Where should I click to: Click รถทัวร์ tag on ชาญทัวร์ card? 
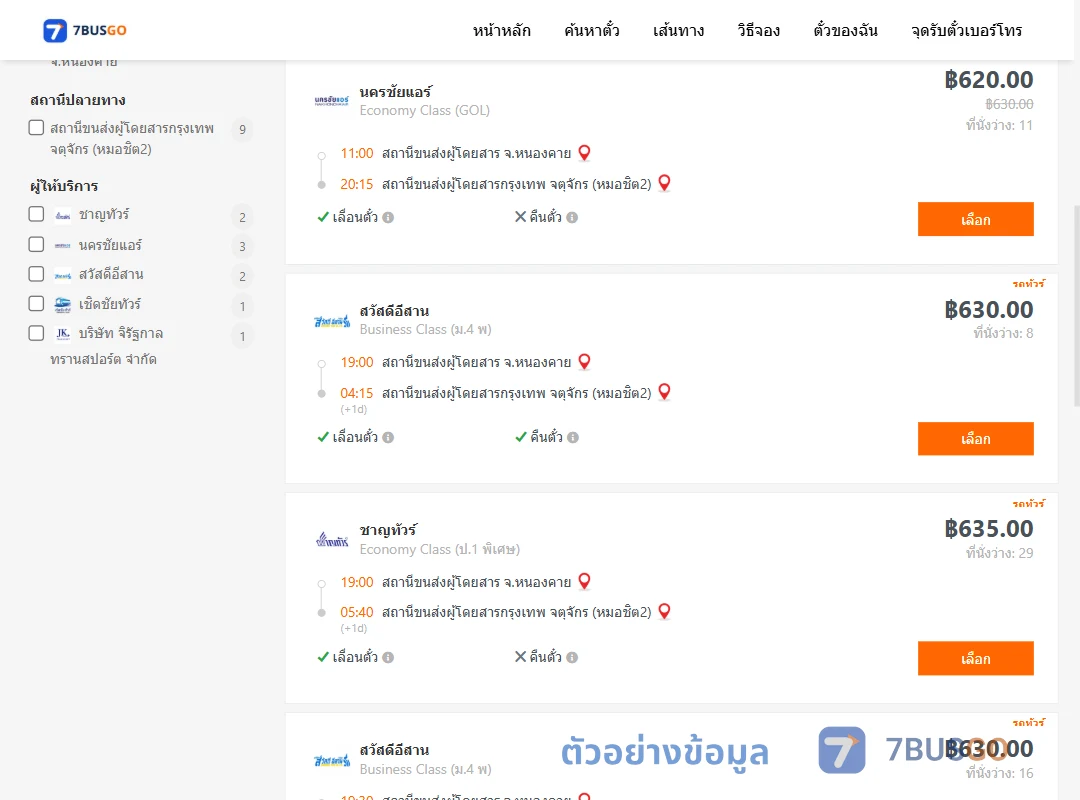(x=1028, y=503)
